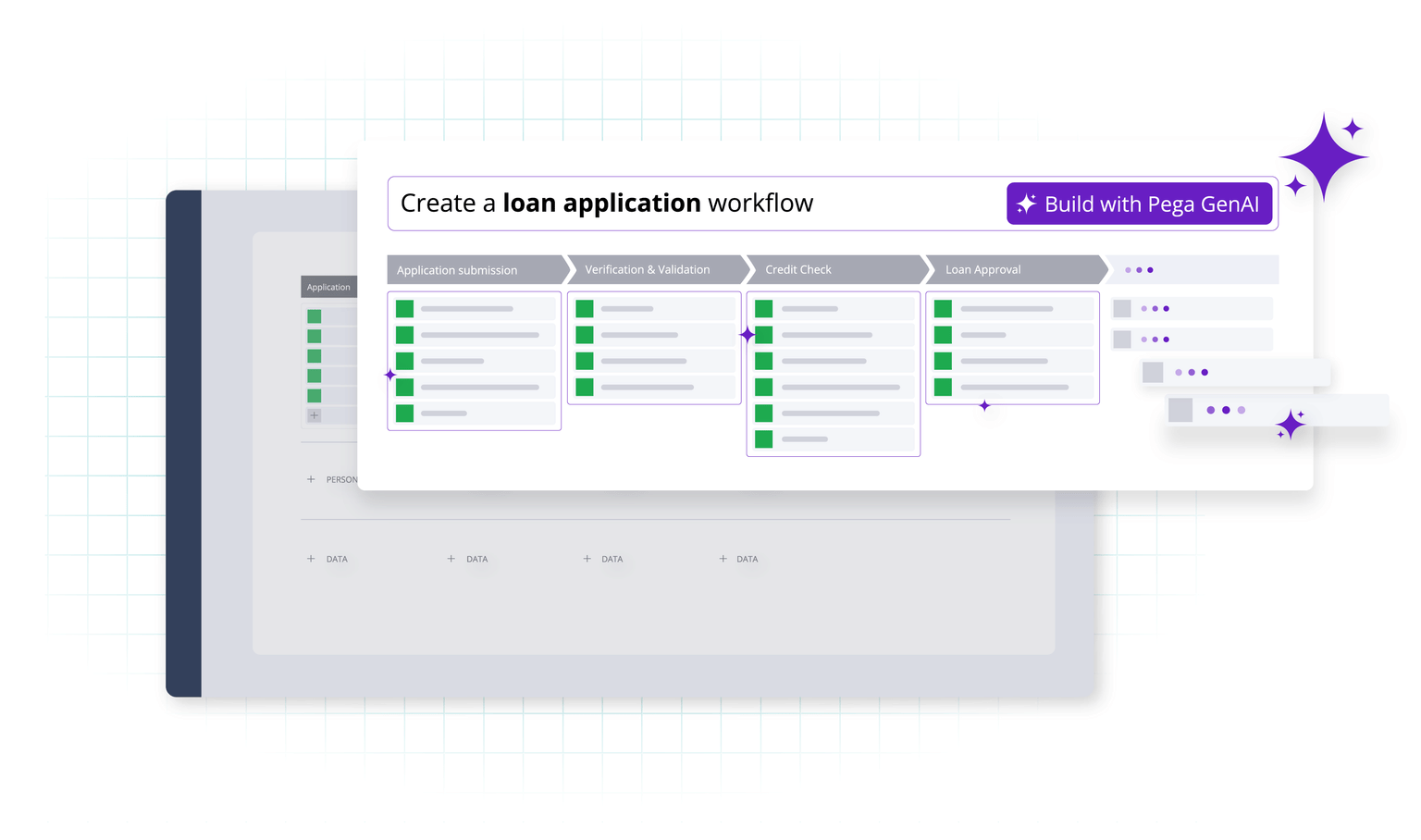
Task: Click the Build with Pega GenAI button
Action: coord(1139,204)
